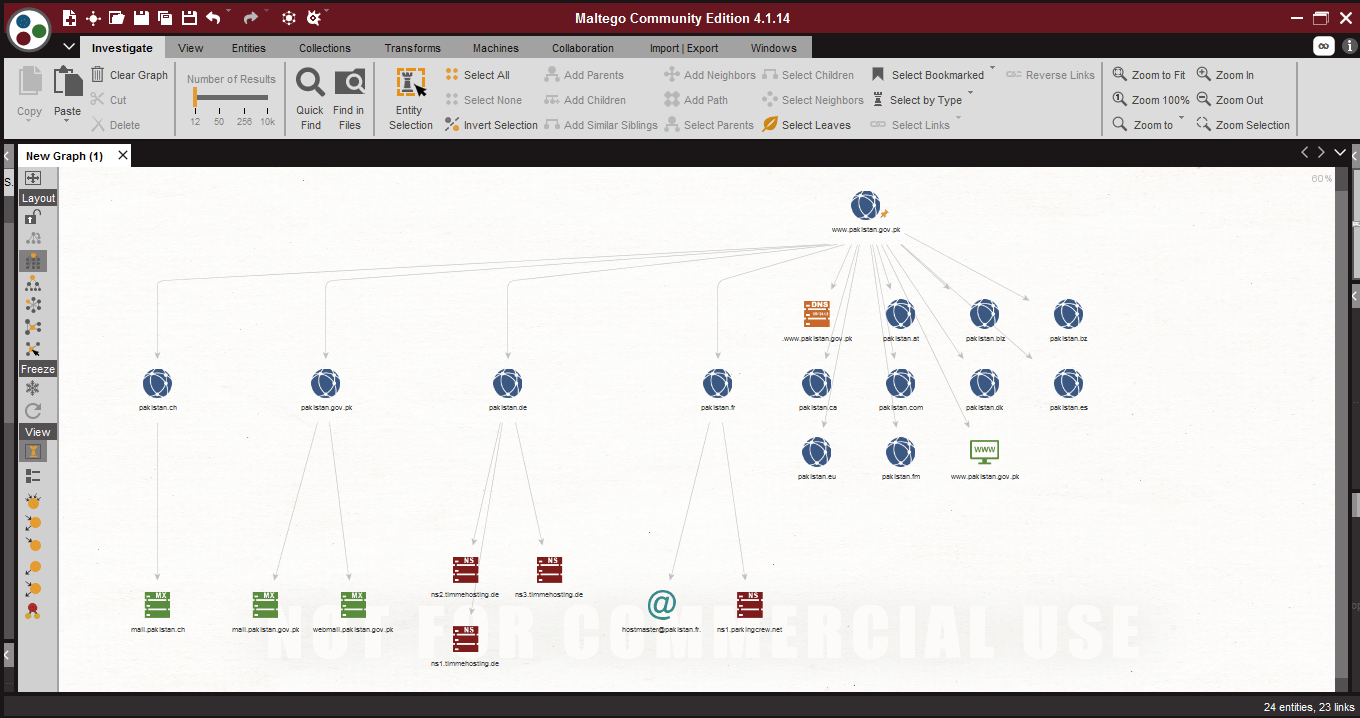Open the View ribbon tab
The image size is (1360, 718).
[190, 48]
